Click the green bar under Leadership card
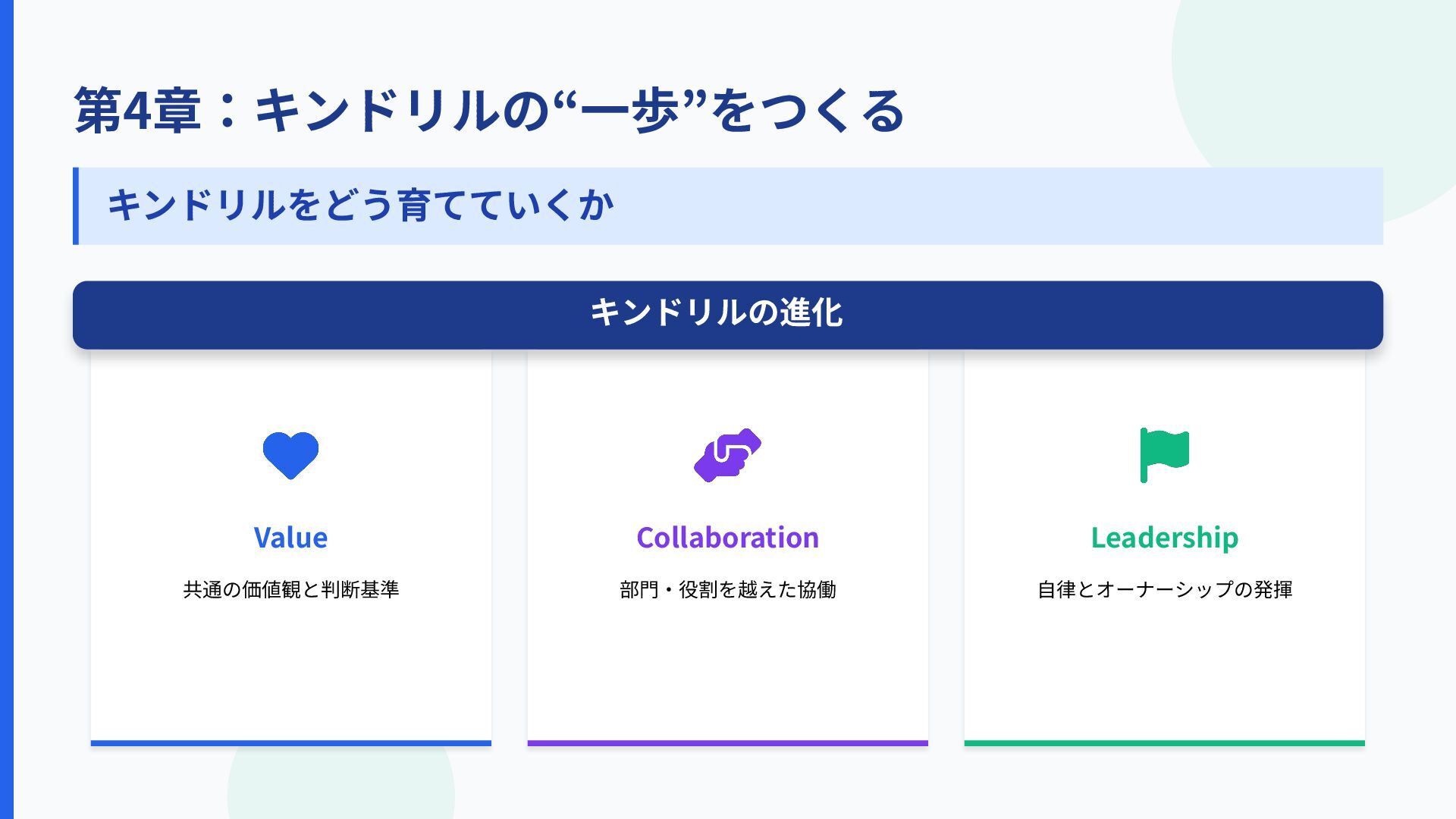This screenshot has width=1456, height=819. (1164, 743)
